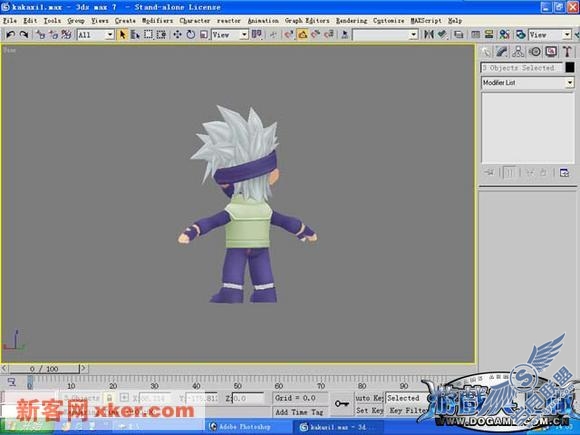Image resolution: width=580 pixels, height=435 pixels.
Task: Open the reactor menu
Action: (229, 21)
